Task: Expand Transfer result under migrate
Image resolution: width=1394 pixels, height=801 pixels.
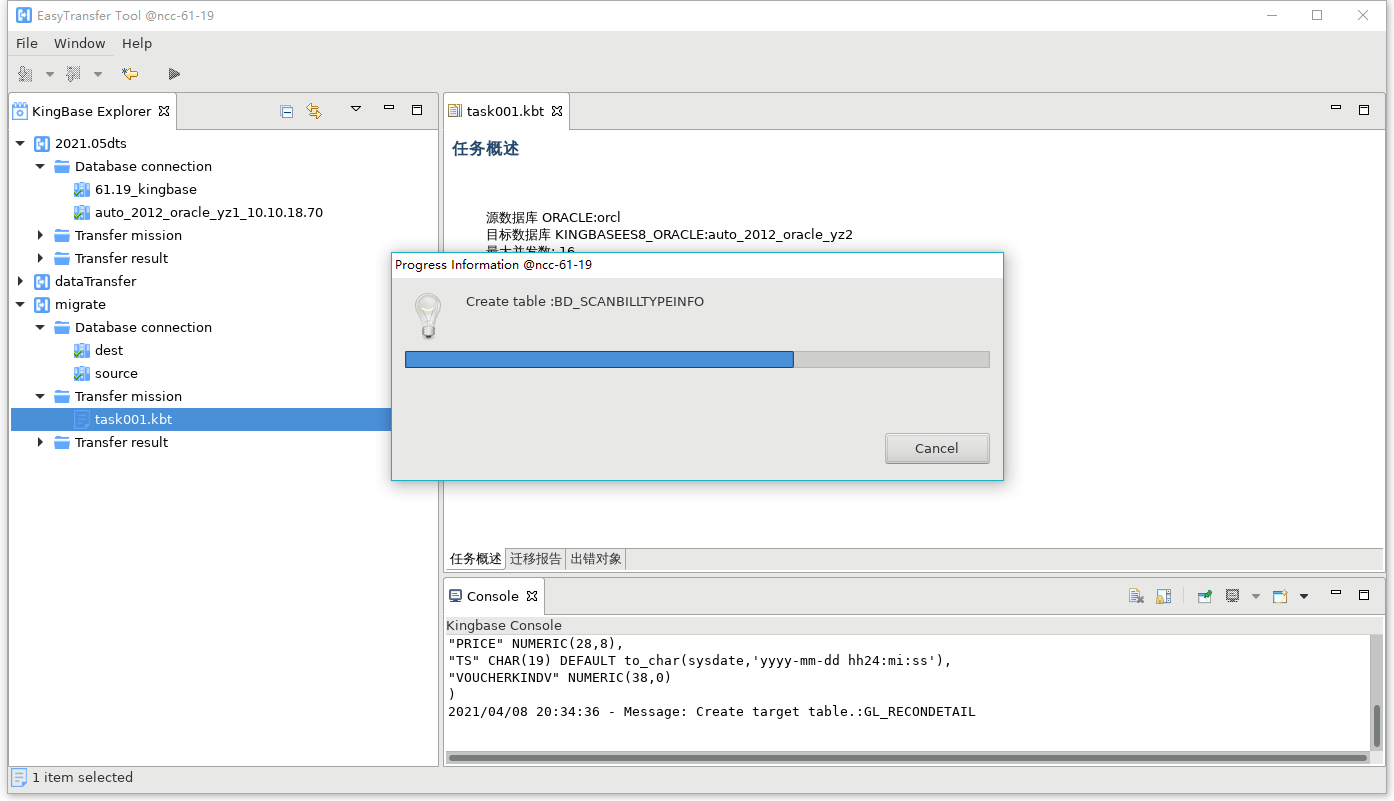Action: point(40,443)
